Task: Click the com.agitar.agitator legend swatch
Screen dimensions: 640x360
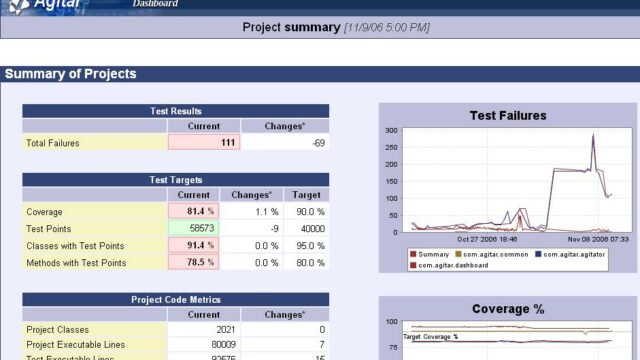Action: click(538, 254)
